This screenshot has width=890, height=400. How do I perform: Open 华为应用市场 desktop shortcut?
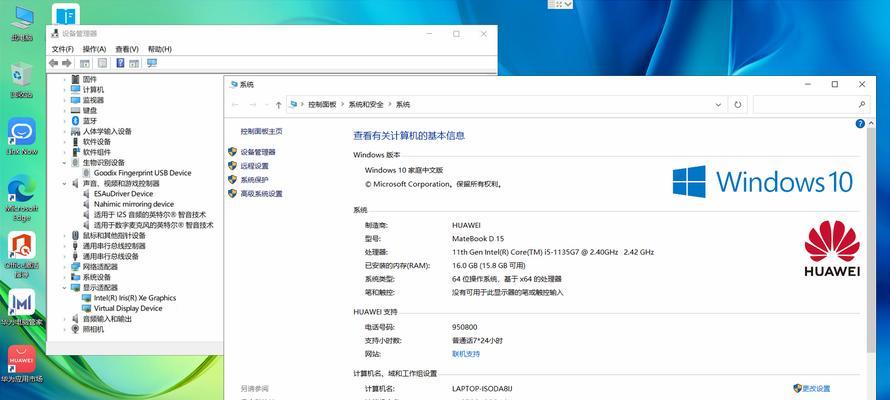[x=22, y=364]
